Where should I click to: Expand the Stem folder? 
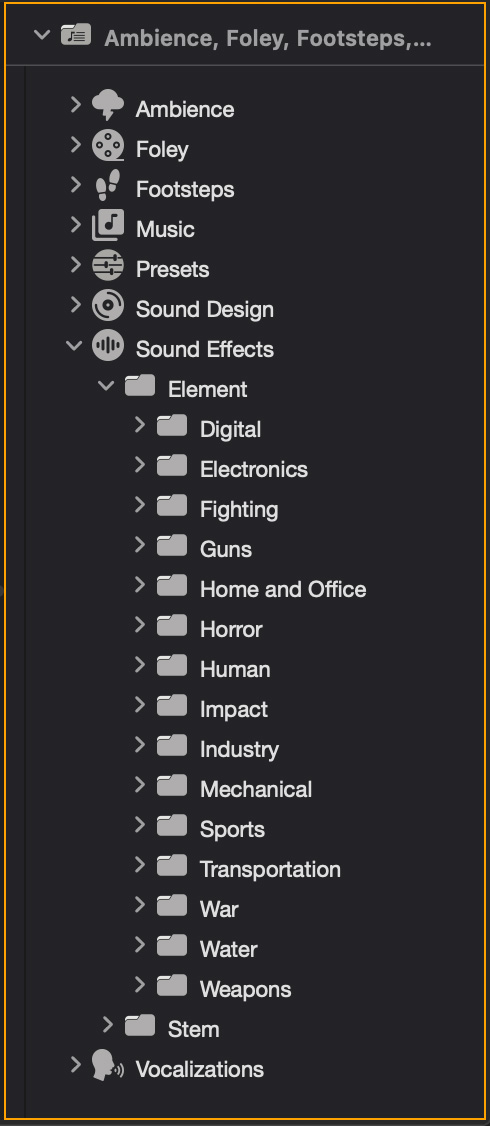pyautogui.click(x=108, y=1025)
